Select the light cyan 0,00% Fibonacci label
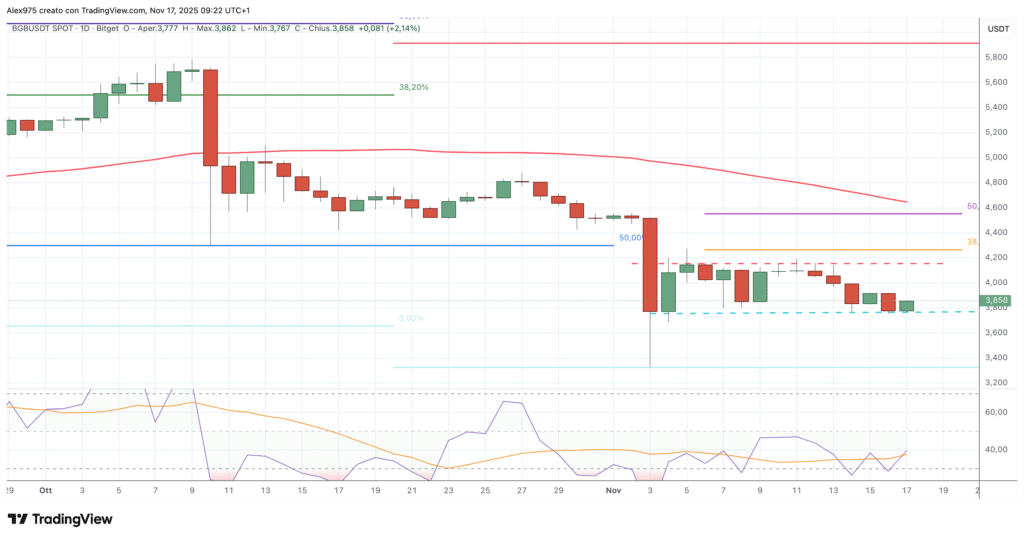The image size is (1024, 539). (411, 318)
